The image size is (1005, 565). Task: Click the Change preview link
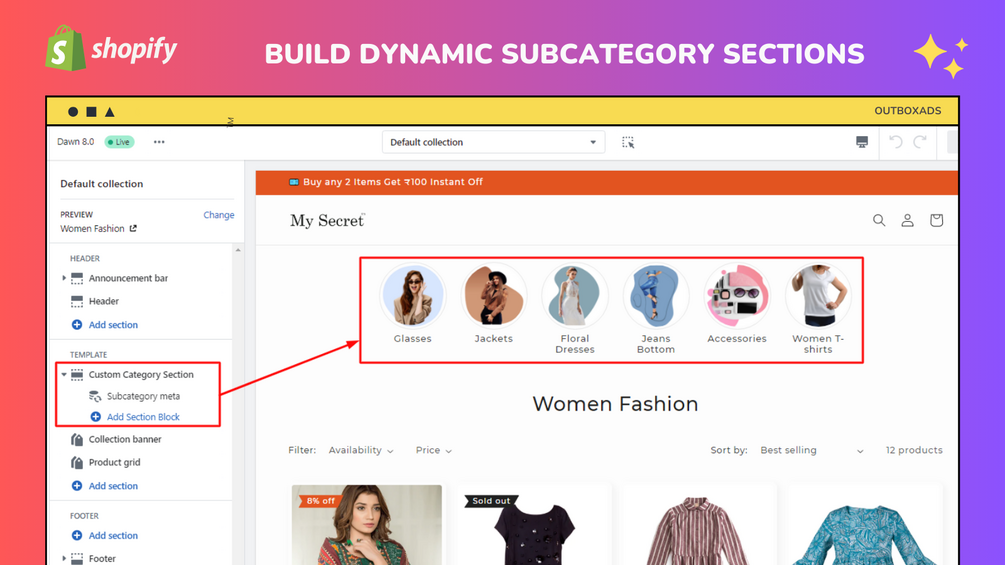pos(219,215)
